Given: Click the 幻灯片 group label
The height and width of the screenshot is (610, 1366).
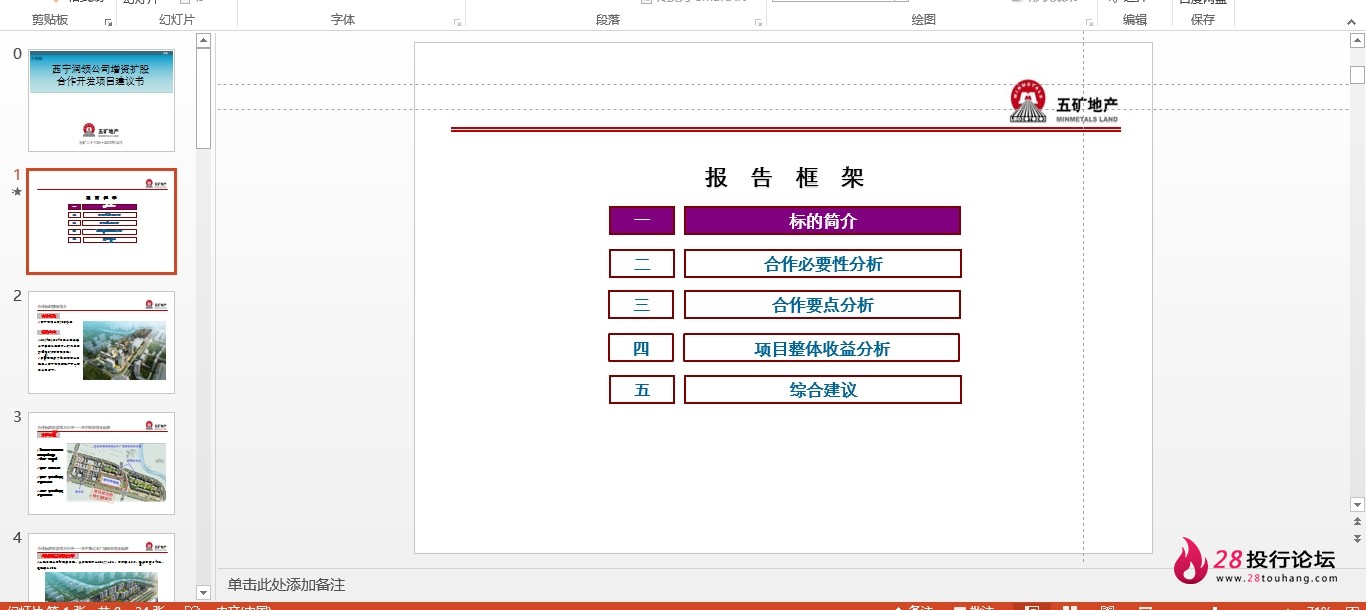Looking at the screenshot, I should click(177, 20).
